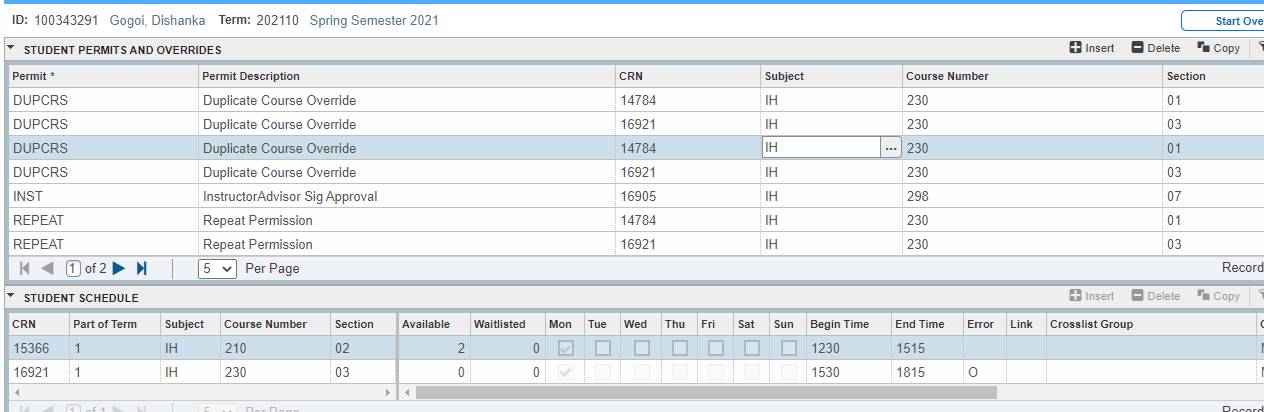Collapse Student Permits and Overrides section
Screen dimensions: 1264x412
[x=11, y=49]
